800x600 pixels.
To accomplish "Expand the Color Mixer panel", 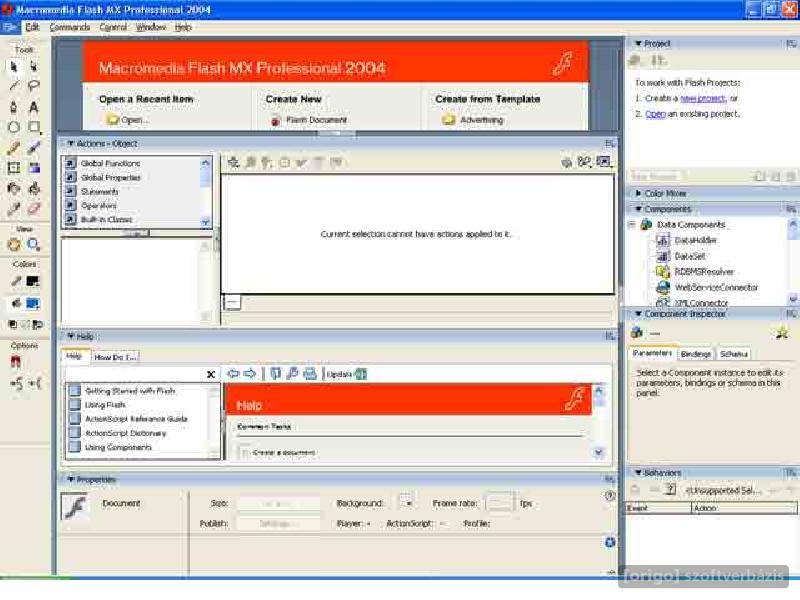I will click(638, 193).
